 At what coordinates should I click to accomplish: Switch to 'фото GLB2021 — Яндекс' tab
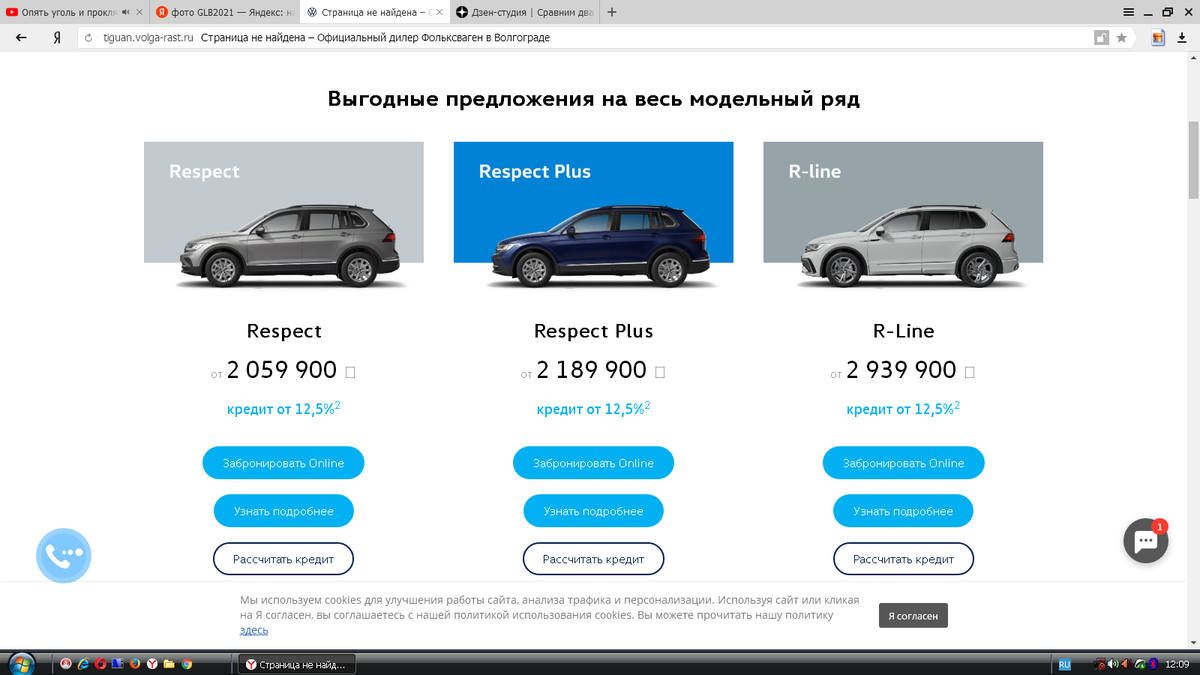(x=224, y=12)
